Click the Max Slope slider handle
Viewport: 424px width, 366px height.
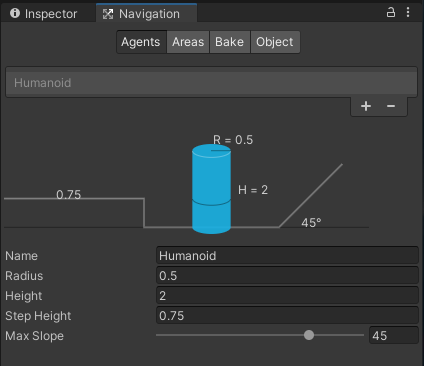click(309, 335)
